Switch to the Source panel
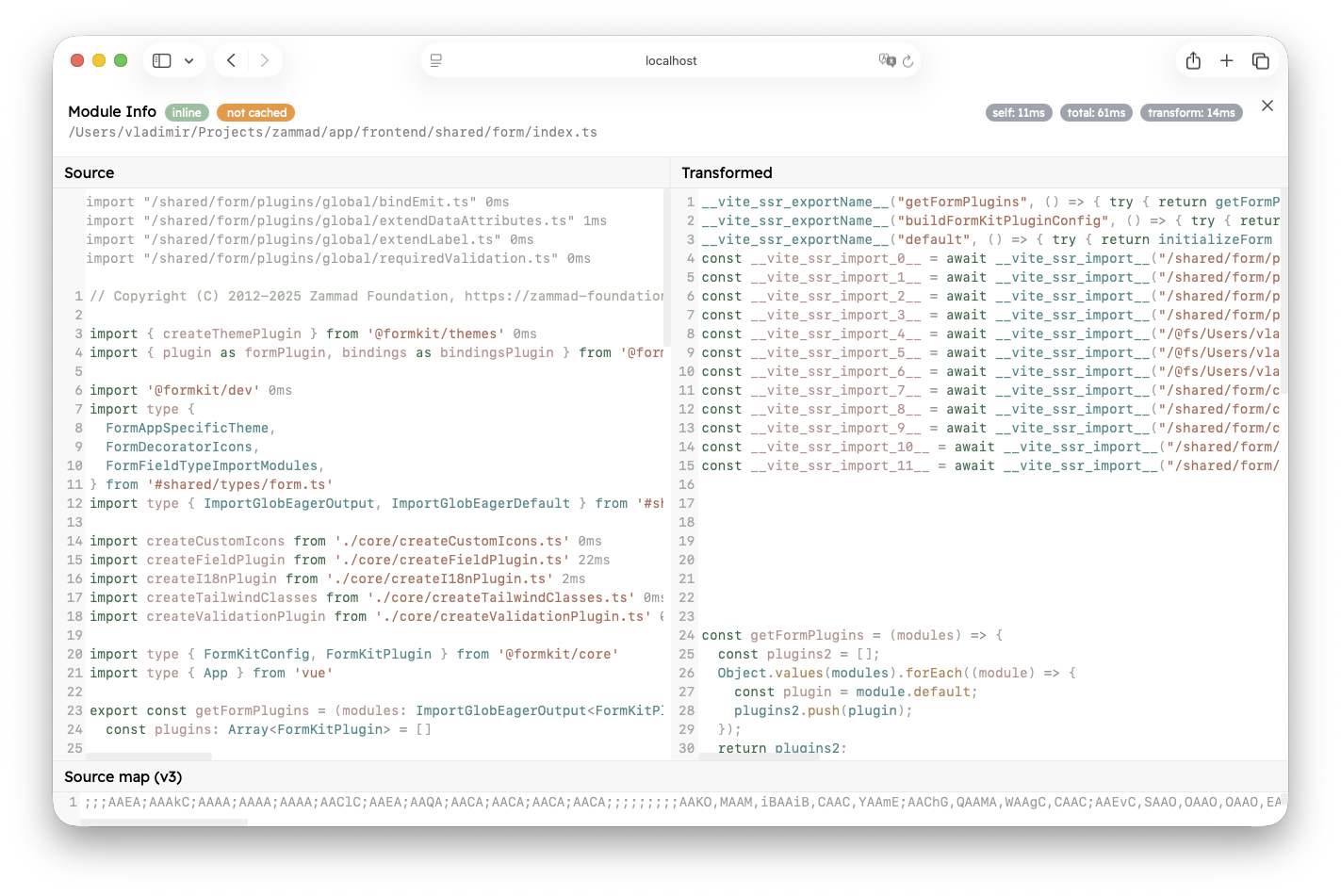The width and height of the screenshot is (1341, 896). 90,172
